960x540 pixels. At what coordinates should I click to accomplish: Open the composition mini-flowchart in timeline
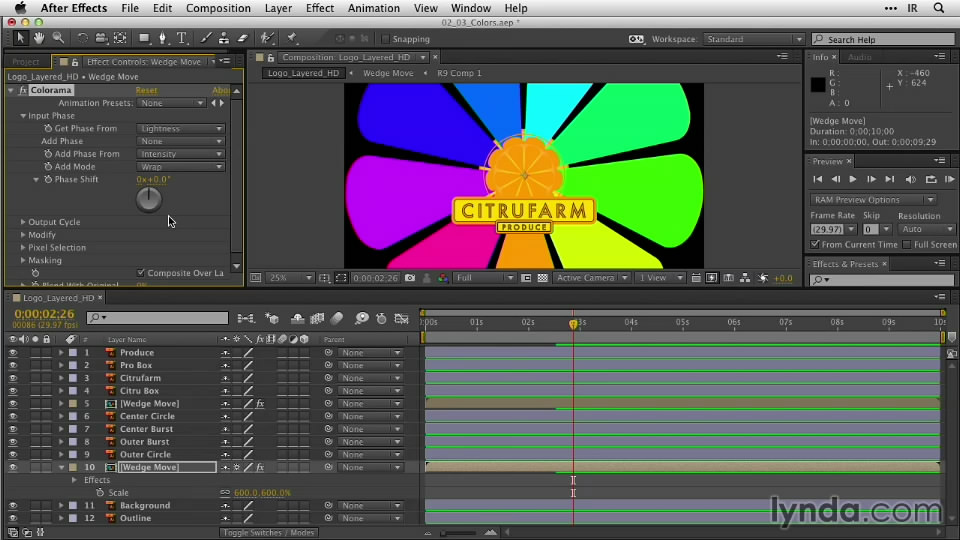(x=246, y=318)
